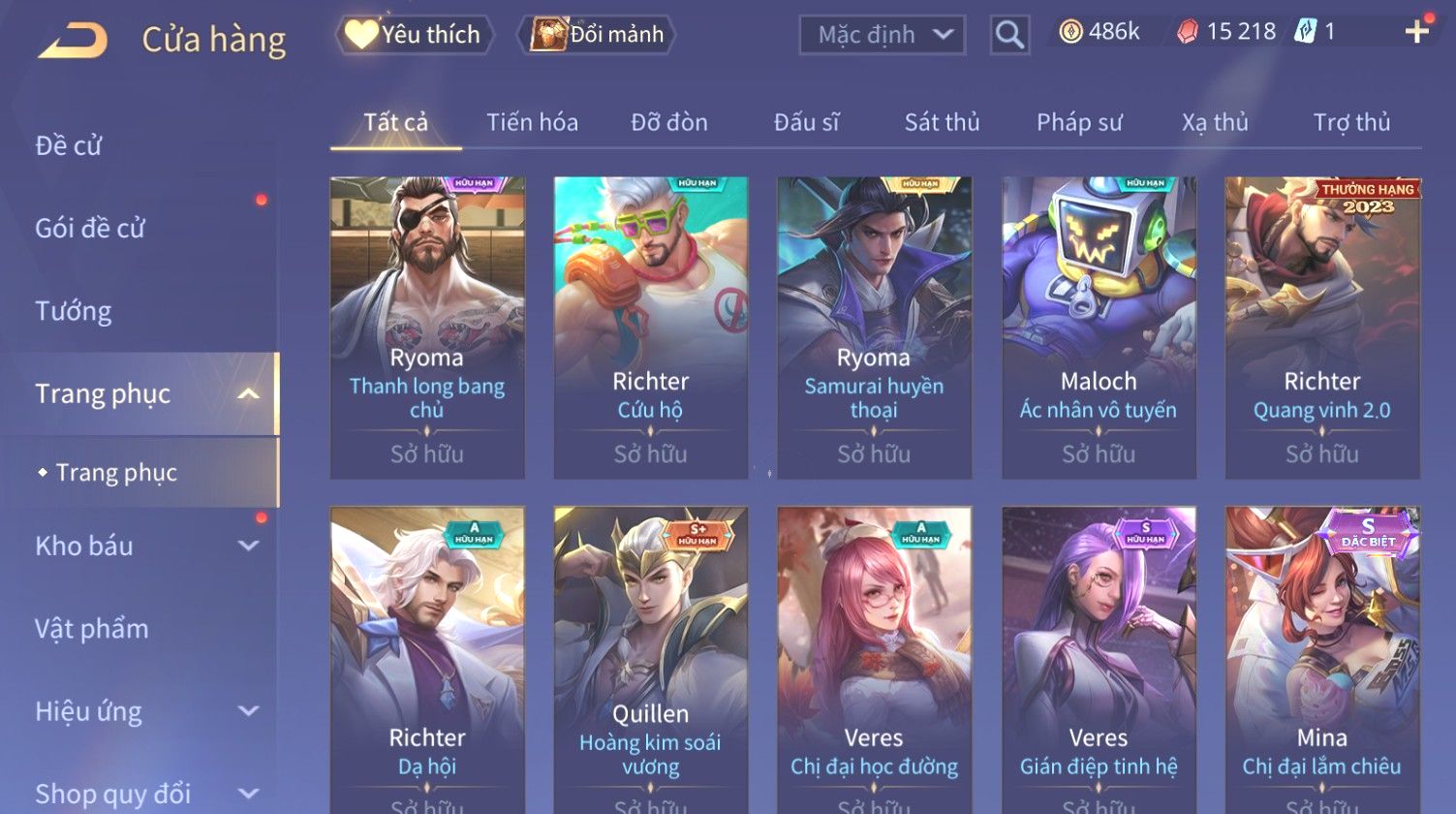Image resolution: width=1456 pixels, height=814 pixels.
Task: Click the chest icon in Đổi mảnh
Action: pyautogui.click(x=548, y=34)
